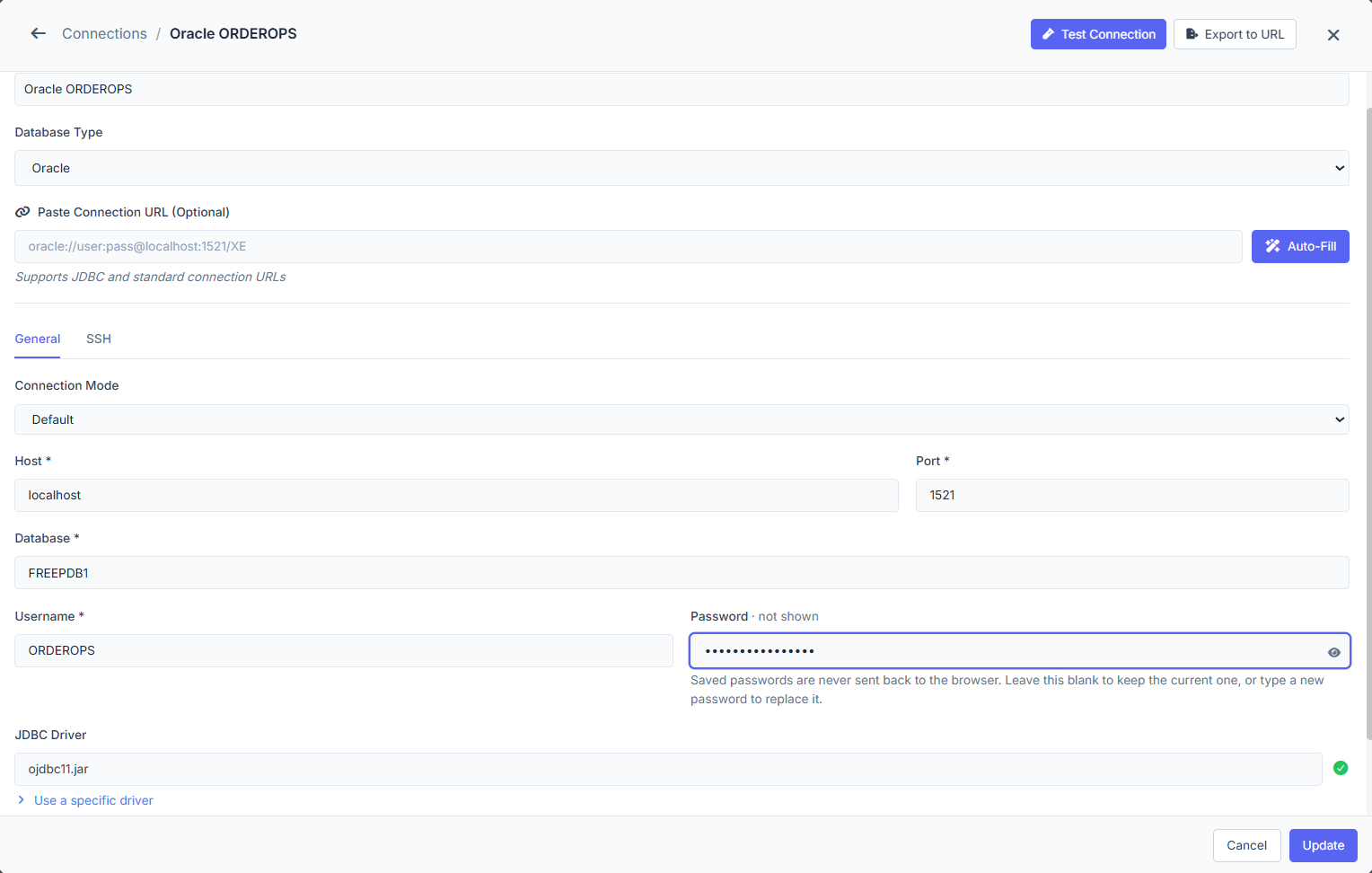Click the vertical scrollbar on the right
The width and height of the screenshot is (1372, 873).
[x=1368, y=422]
